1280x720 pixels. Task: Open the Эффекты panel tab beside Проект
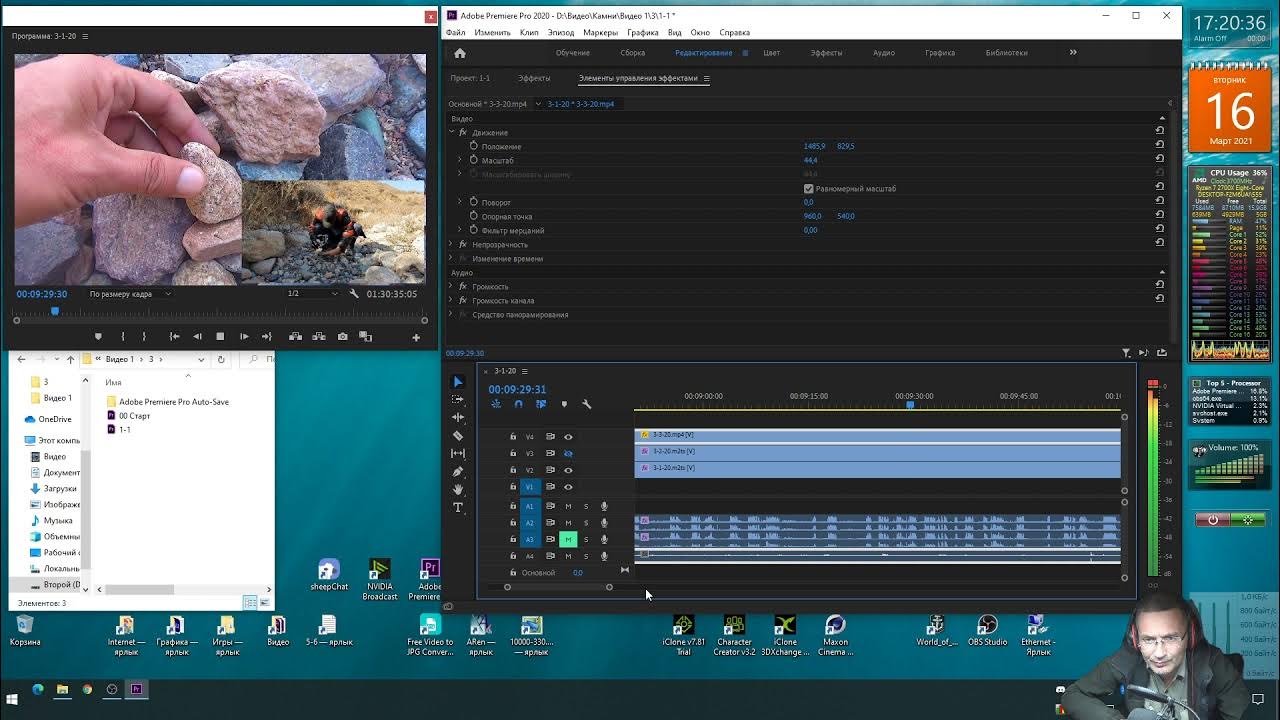(534, 78)
